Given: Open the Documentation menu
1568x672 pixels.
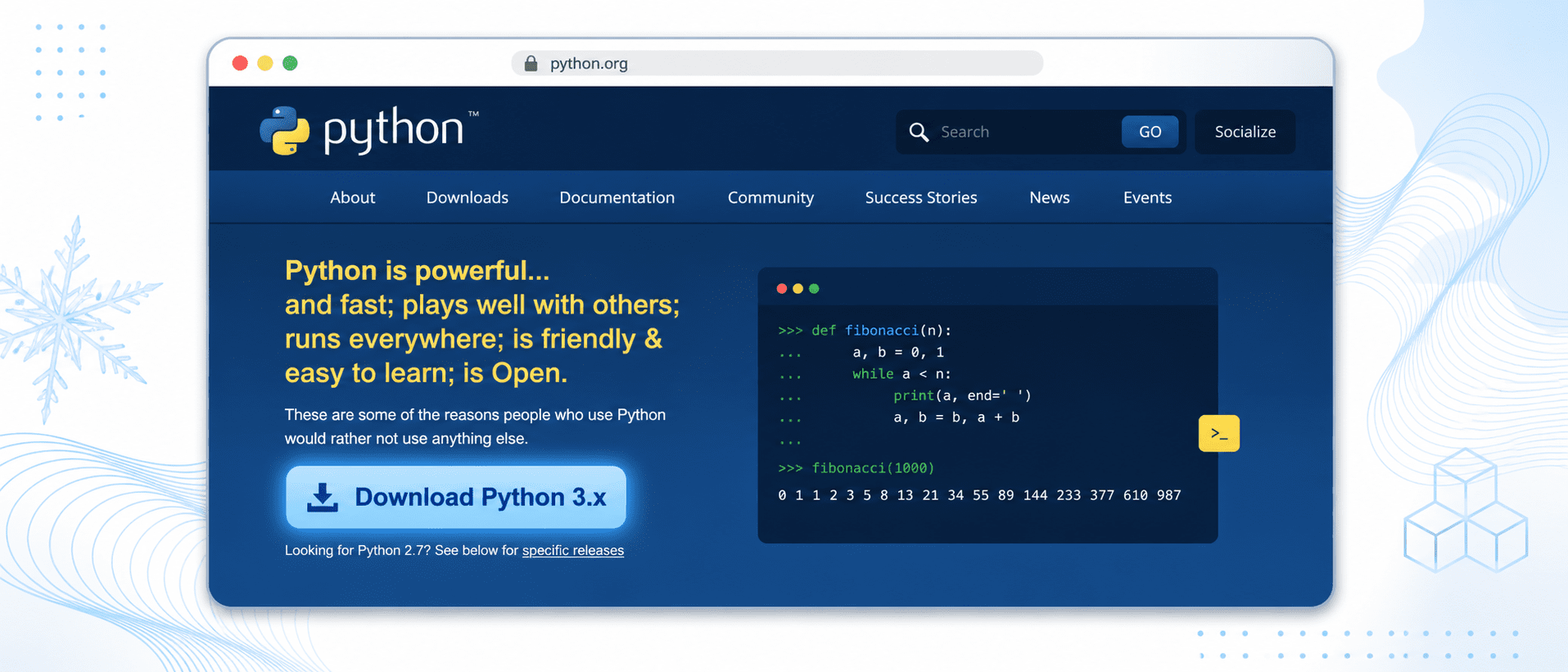Looking at the screenshot, I should coord(617,197).
